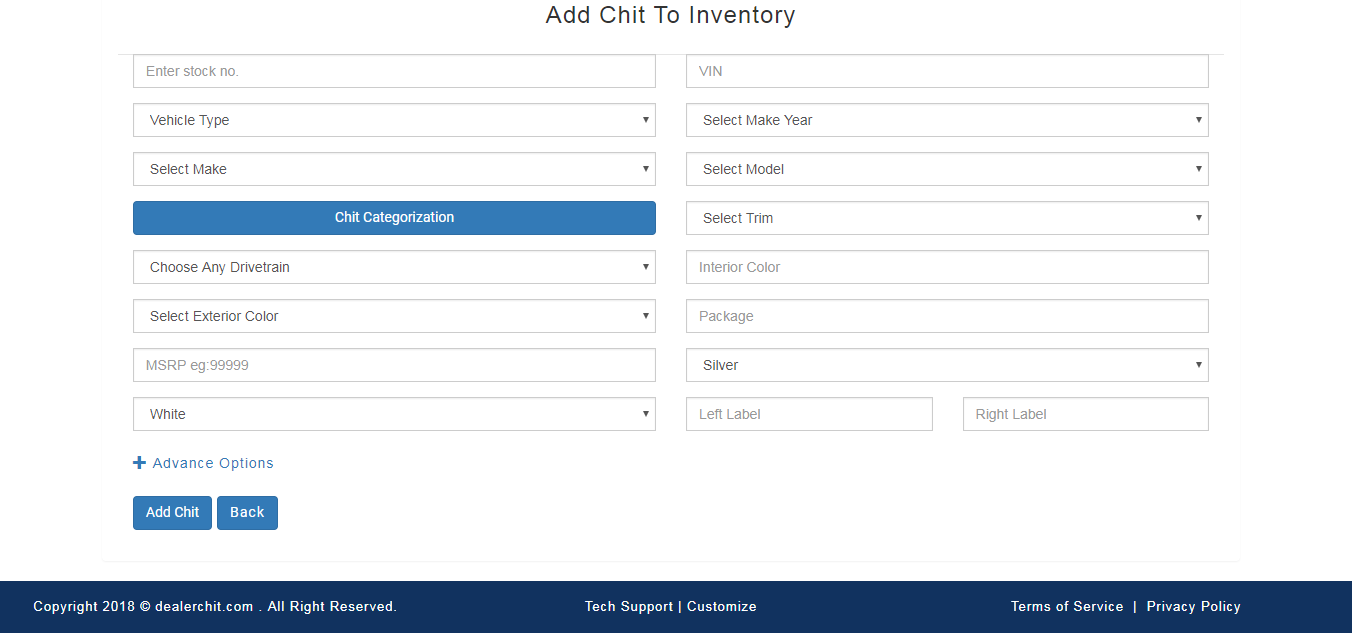Choose a drivetrain from the dropdown
Image resolution: width=1352 pixels, height=633 pixels.
click(x=394, y=267)
